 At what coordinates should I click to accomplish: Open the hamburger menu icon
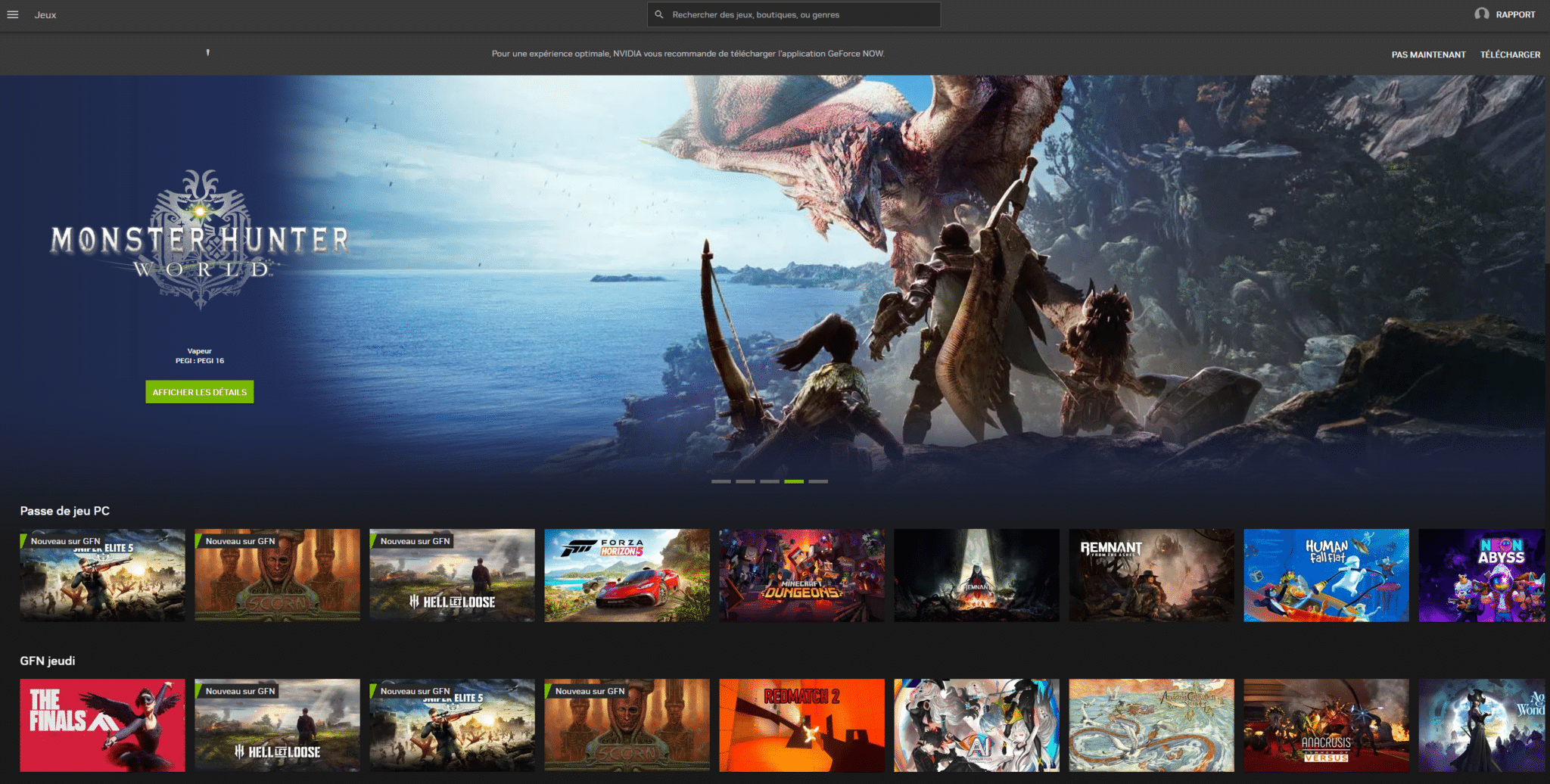(x=13, y=14)
